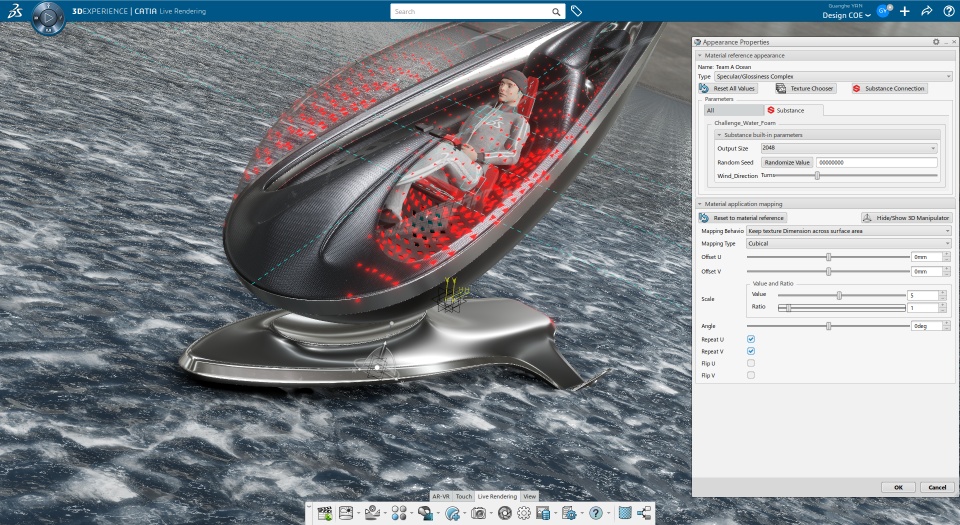960x525 pixels.
Task: Click the Reset All Values button
Action: pos(728,88)
